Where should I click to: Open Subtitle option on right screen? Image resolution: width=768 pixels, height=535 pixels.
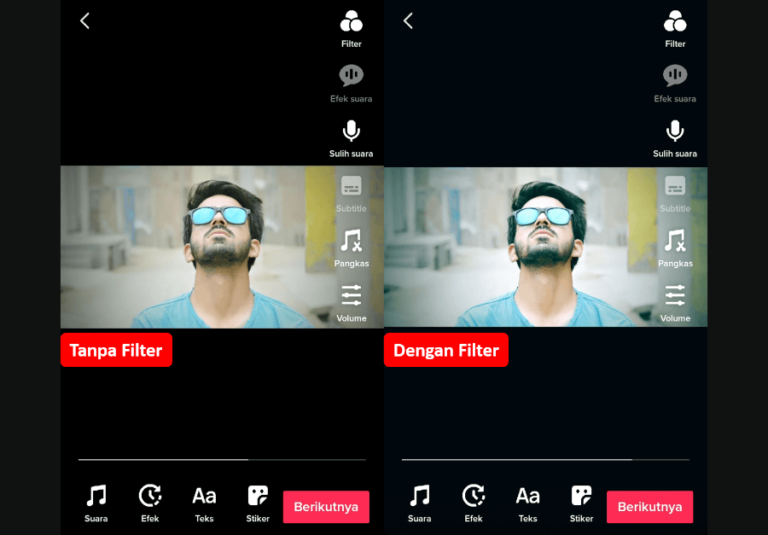pyautogui.click(x=675, y=194)
